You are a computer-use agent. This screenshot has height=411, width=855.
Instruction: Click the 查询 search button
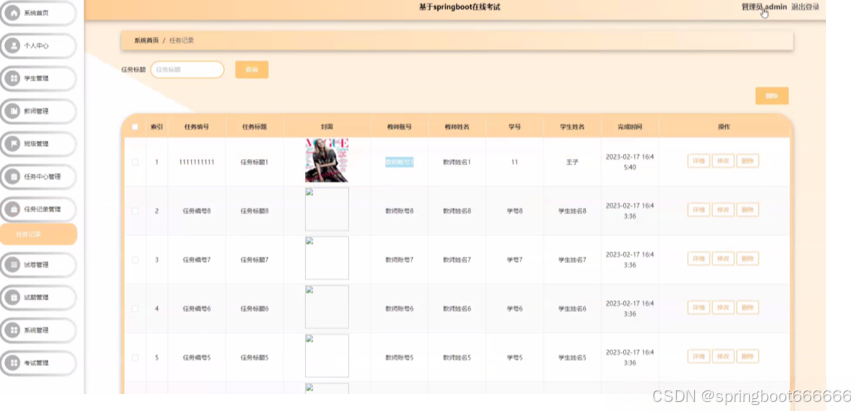(251, 70)
